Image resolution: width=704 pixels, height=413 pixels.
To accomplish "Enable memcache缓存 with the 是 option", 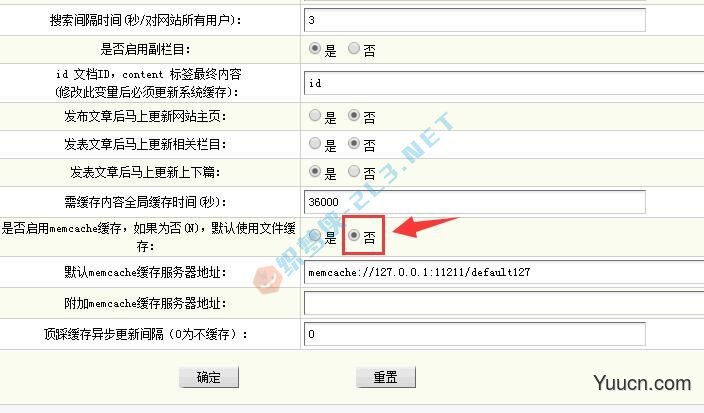I will pyautogui.click(x=315, y=235).
